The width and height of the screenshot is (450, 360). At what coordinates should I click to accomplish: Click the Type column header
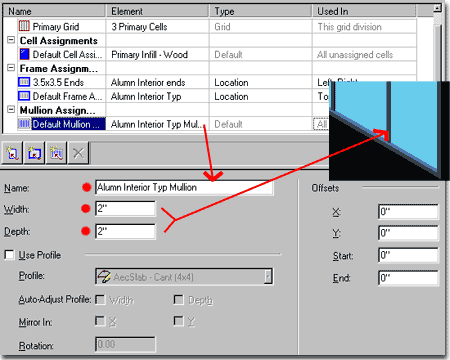point(261,11)
